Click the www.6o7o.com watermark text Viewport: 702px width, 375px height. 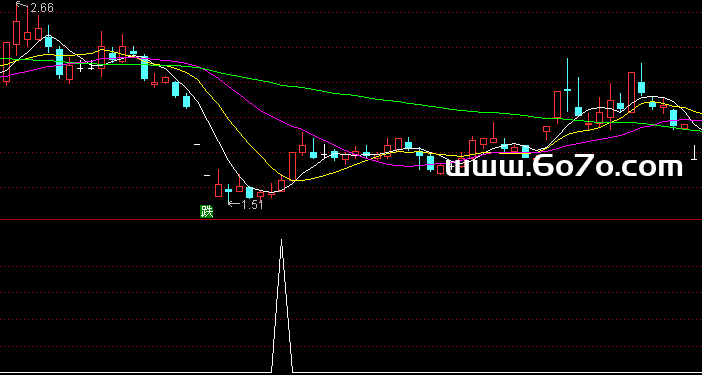564,167
